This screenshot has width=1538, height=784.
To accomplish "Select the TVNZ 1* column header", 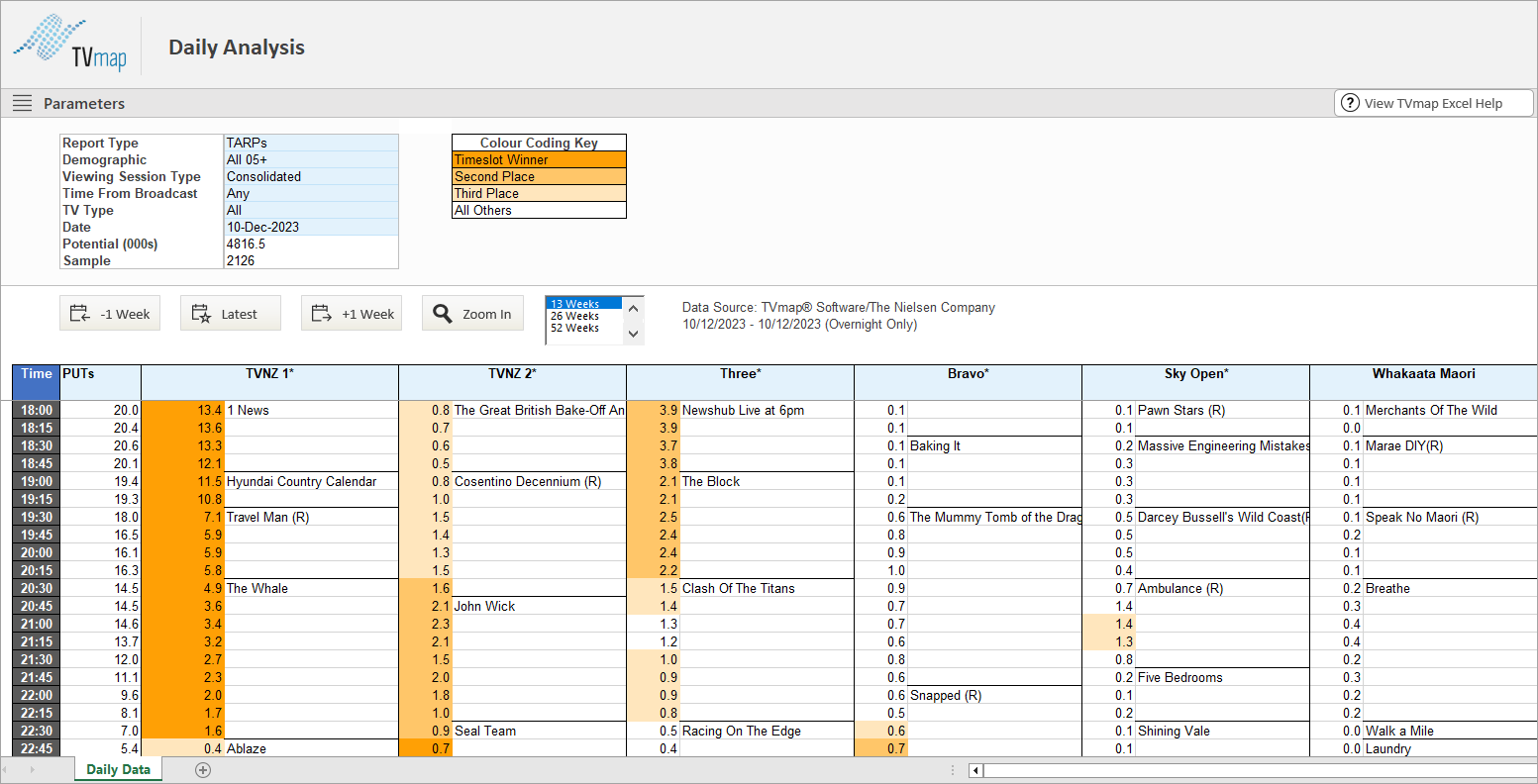I will [x=269, y=382].
